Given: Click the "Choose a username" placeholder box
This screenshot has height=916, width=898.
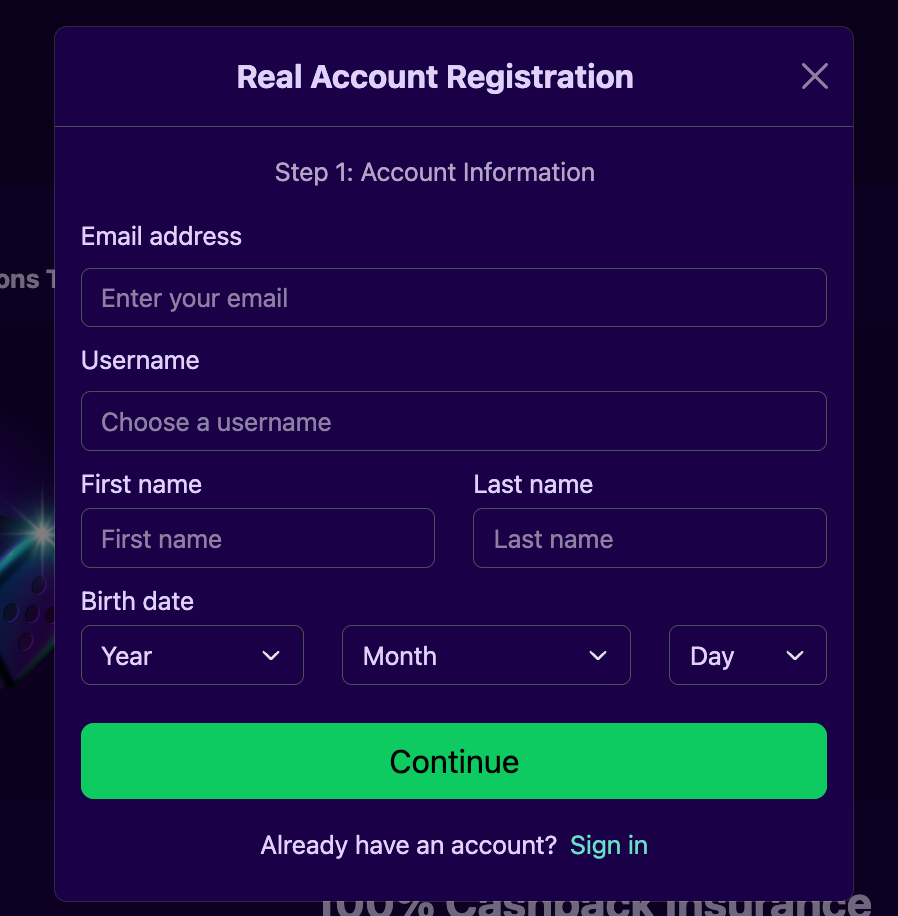Looking at the screenshot, I should pyautogui.click(x=453, y=421).
